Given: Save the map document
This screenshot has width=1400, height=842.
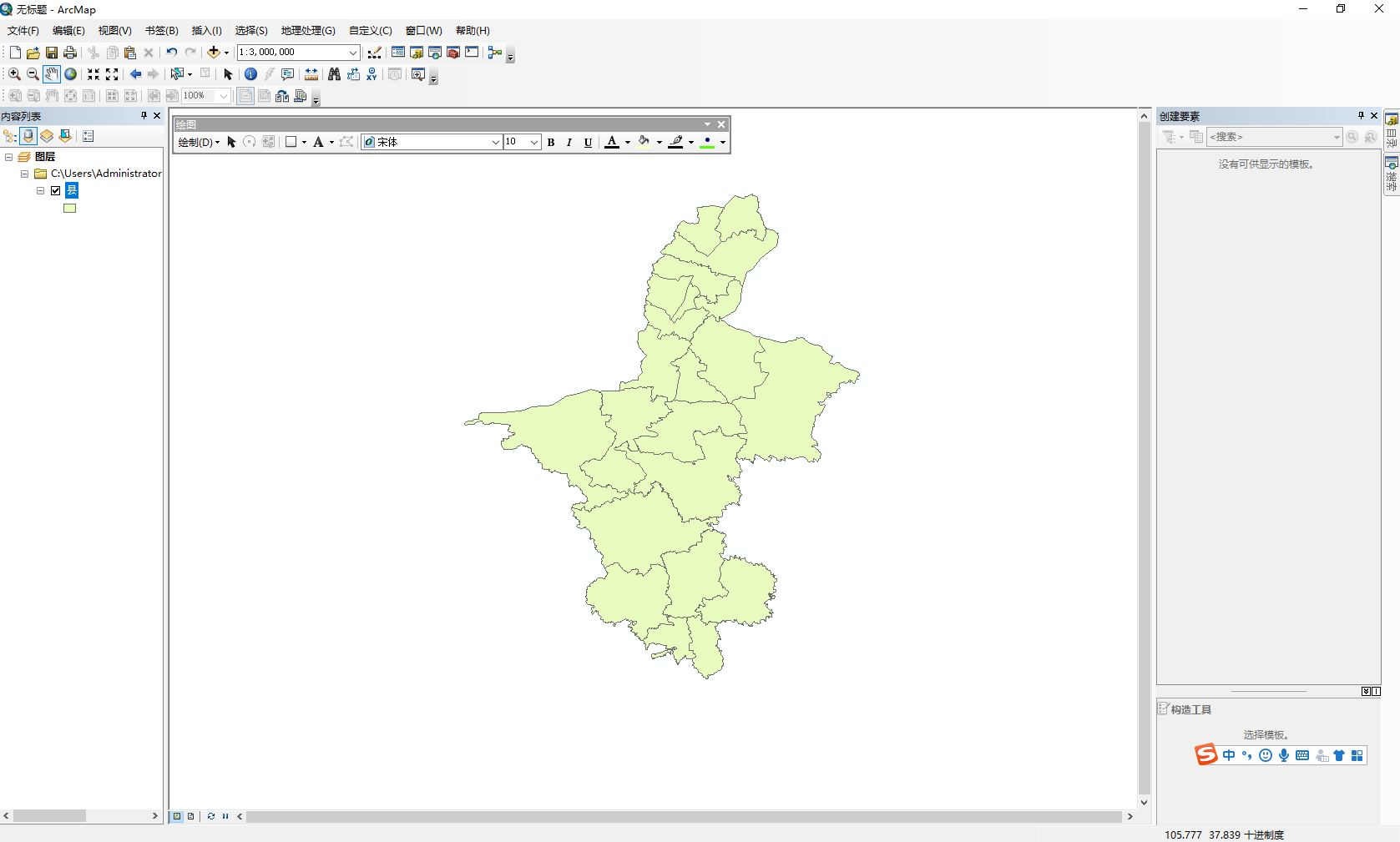Looking at the screenshot, I should [52, 53].
